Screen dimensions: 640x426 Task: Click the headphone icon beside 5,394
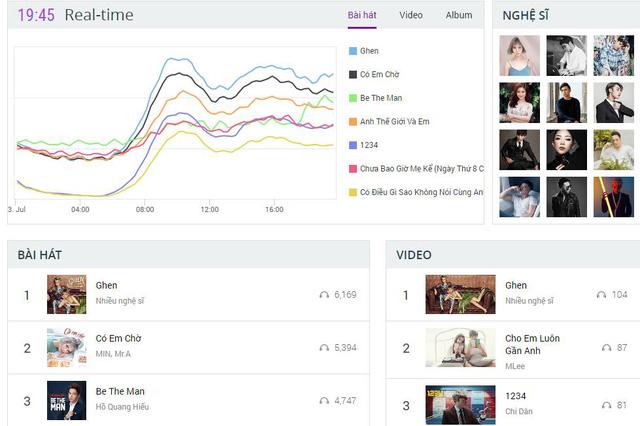click(x=324, y=347)
